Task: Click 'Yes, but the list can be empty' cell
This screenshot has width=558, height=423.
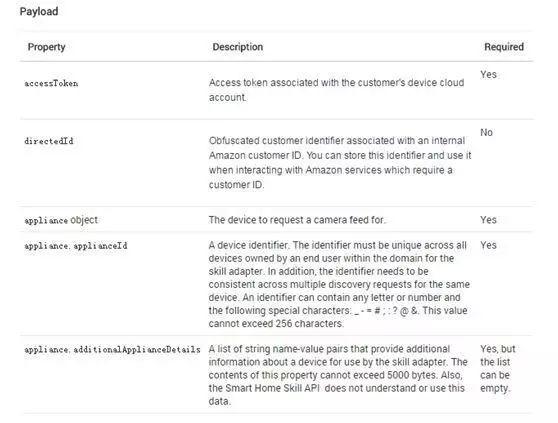Action: 498,368
